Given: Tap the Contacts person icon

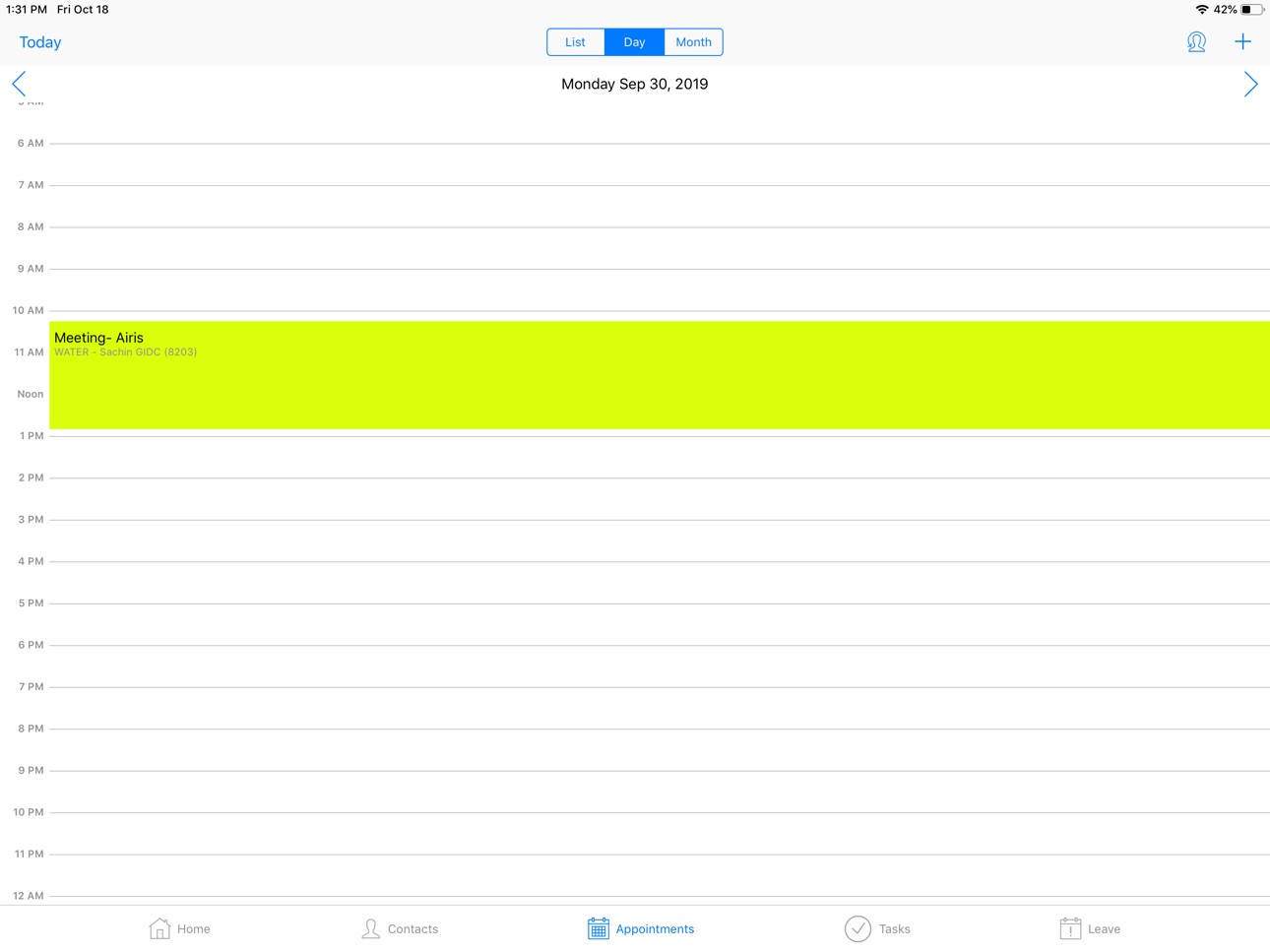Looking at the screenshot, I should point(370,928).
